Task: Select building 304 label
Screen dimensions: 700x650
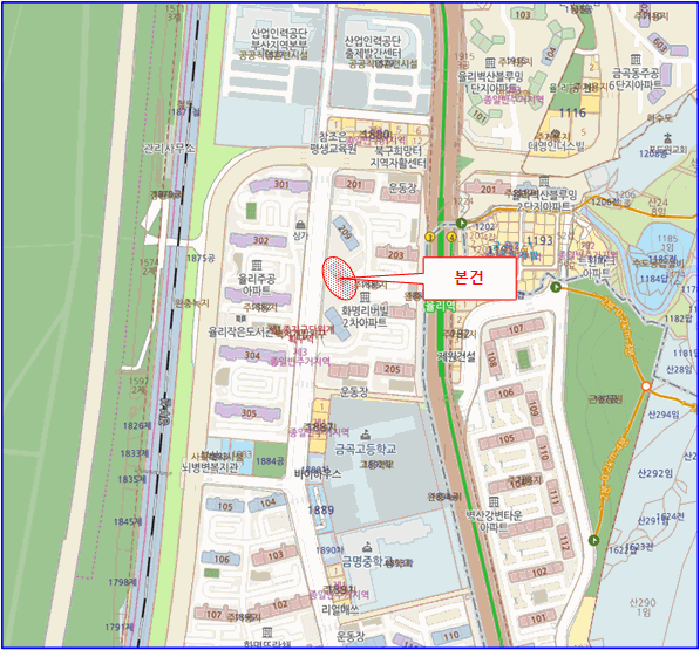Action: 252,355
